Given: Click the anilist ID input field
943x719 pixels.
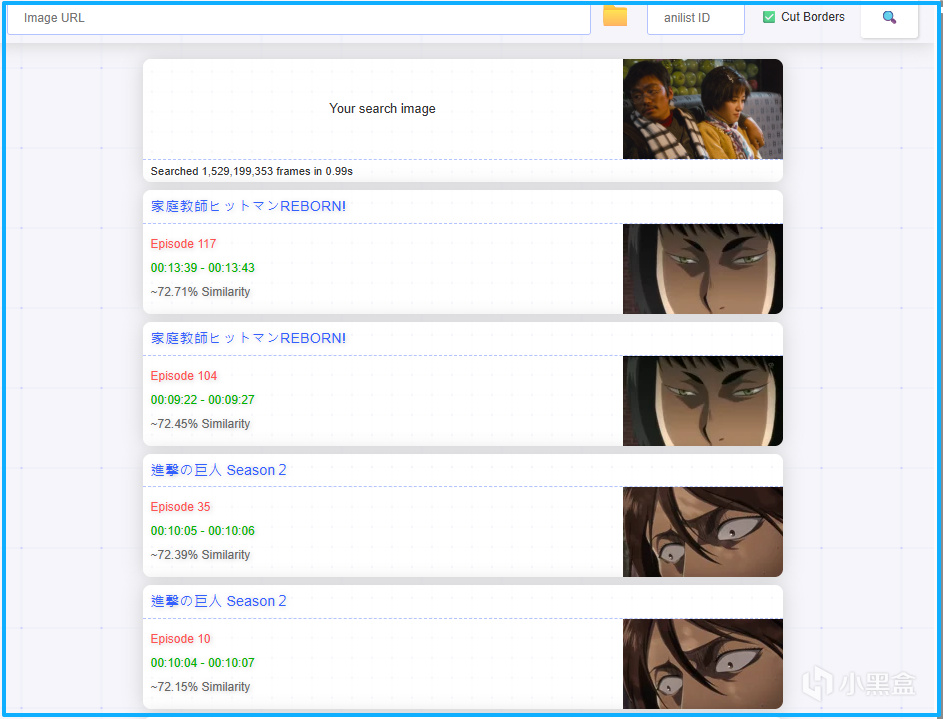Looking at the screenshot, I should 696,19.
